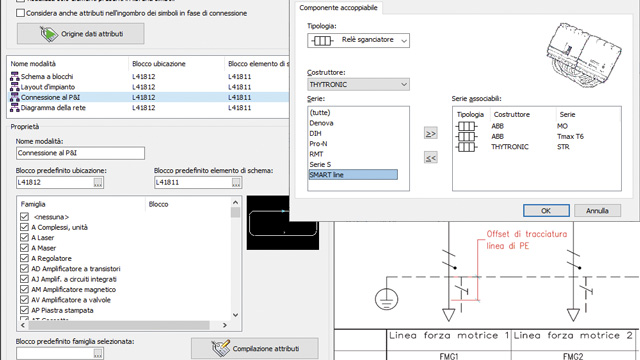This screenshot has height=360, width=640.
Task: Click the Compilazione attributi button
Action: (x=255, y=349)
